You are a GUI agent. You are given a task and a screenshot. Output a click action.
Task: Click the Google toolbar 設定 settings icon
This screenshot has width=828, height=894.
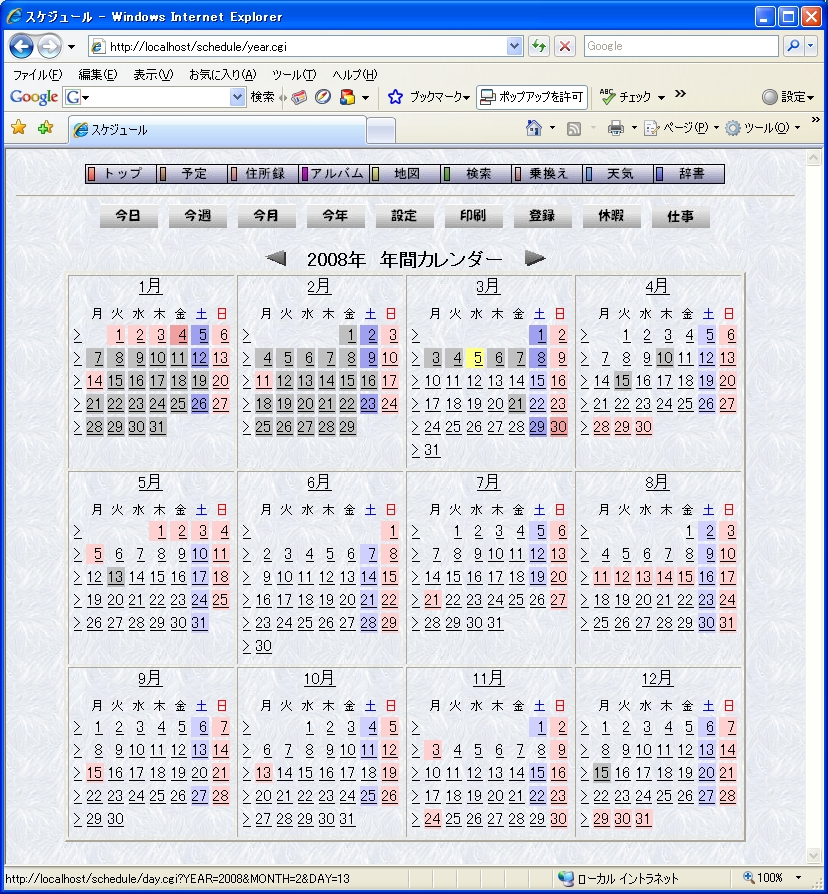[770, 97]
